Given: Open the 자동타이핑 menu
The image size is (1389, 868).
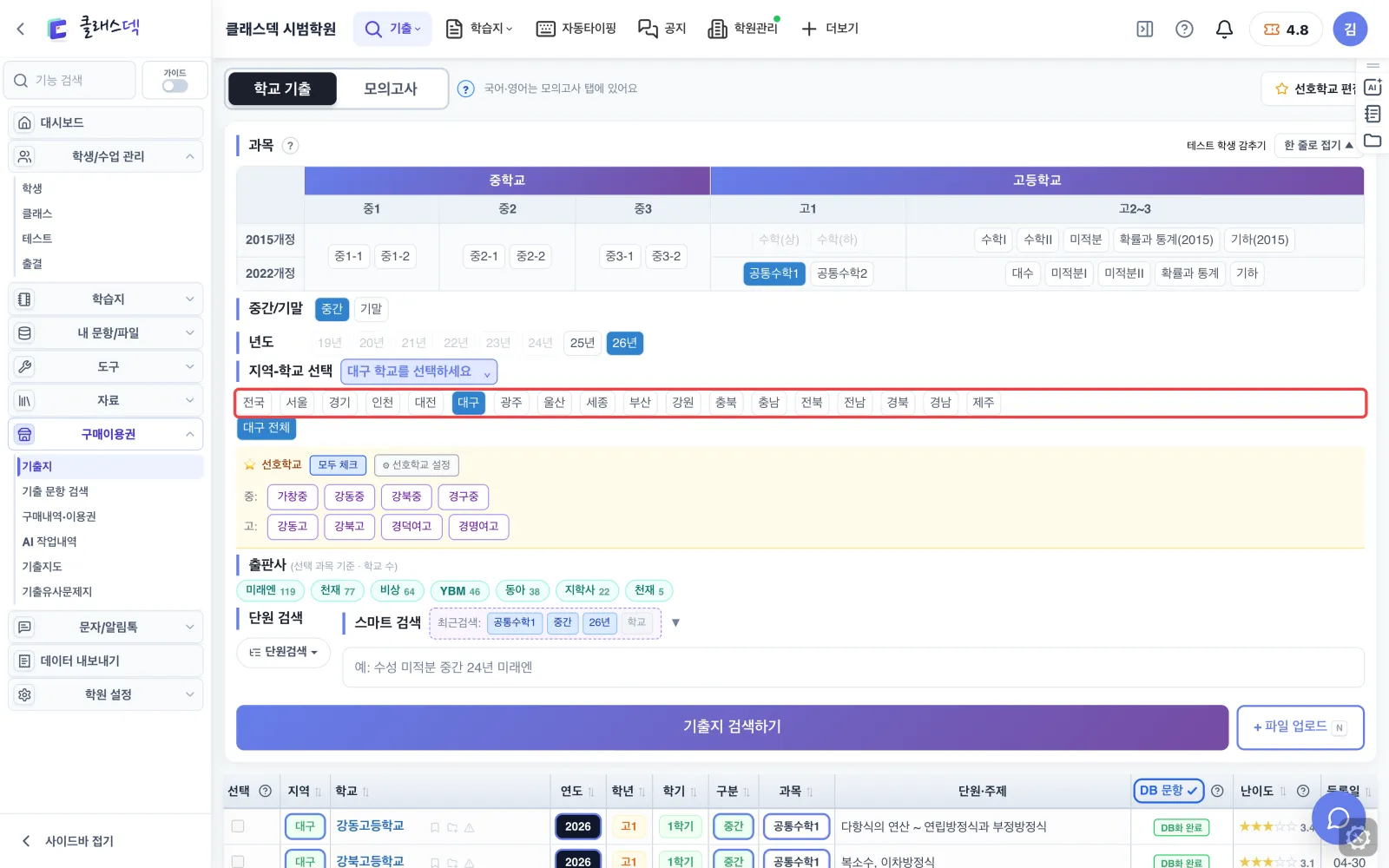Looking at the screenshot, I should click(x=576, y=29).
